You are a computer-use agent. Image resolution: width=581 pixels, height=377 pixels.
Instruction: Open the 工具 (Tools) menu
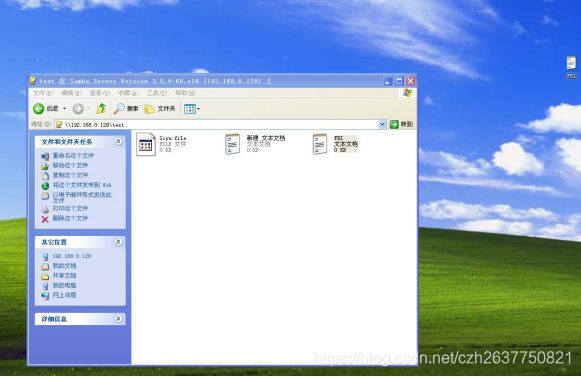(x=157, y=93)
